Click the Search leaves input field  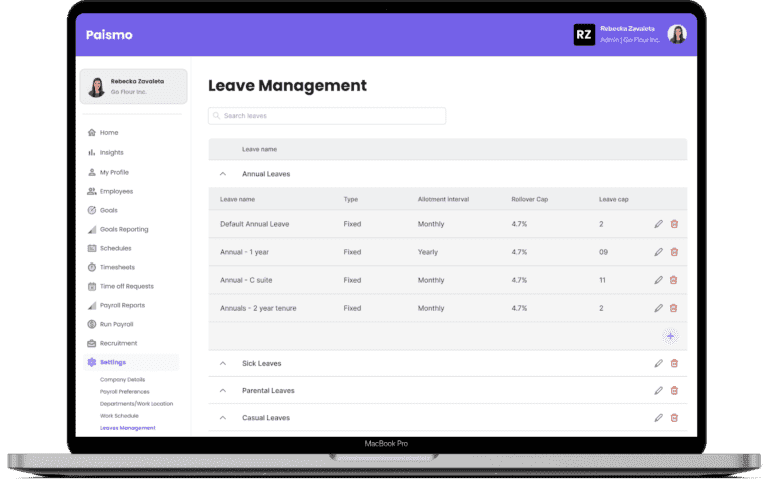pyautogui.click(x=327, y=116)
